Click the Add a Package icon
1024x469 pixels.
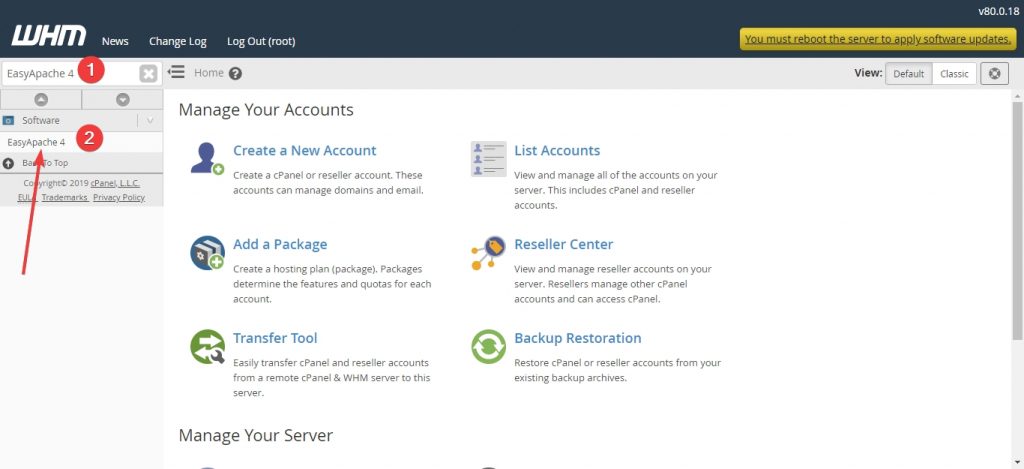pyautogui.click(x=207, y=253)
